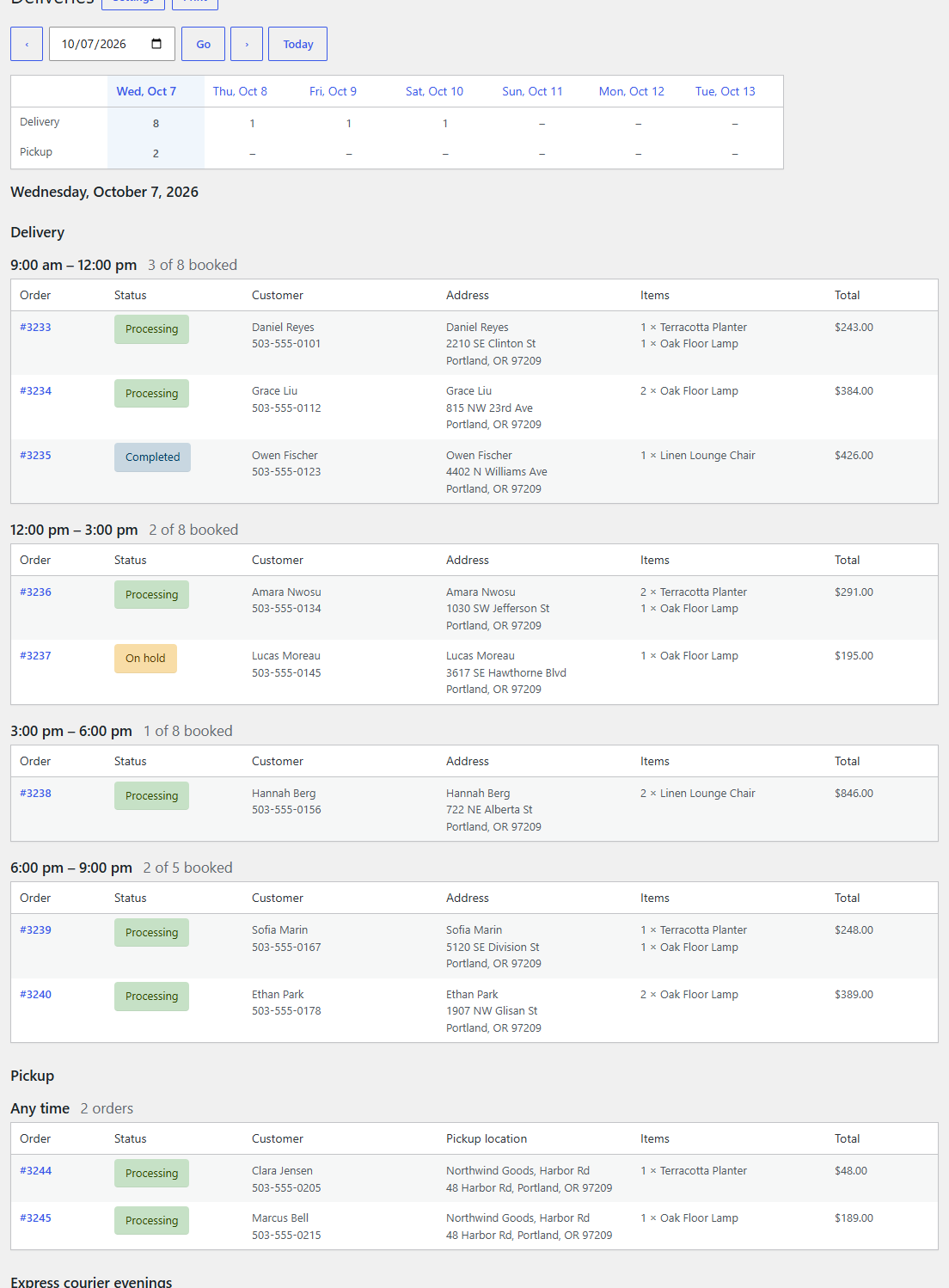
Task: Click the total $426.00
Action: tap(854, 456)
